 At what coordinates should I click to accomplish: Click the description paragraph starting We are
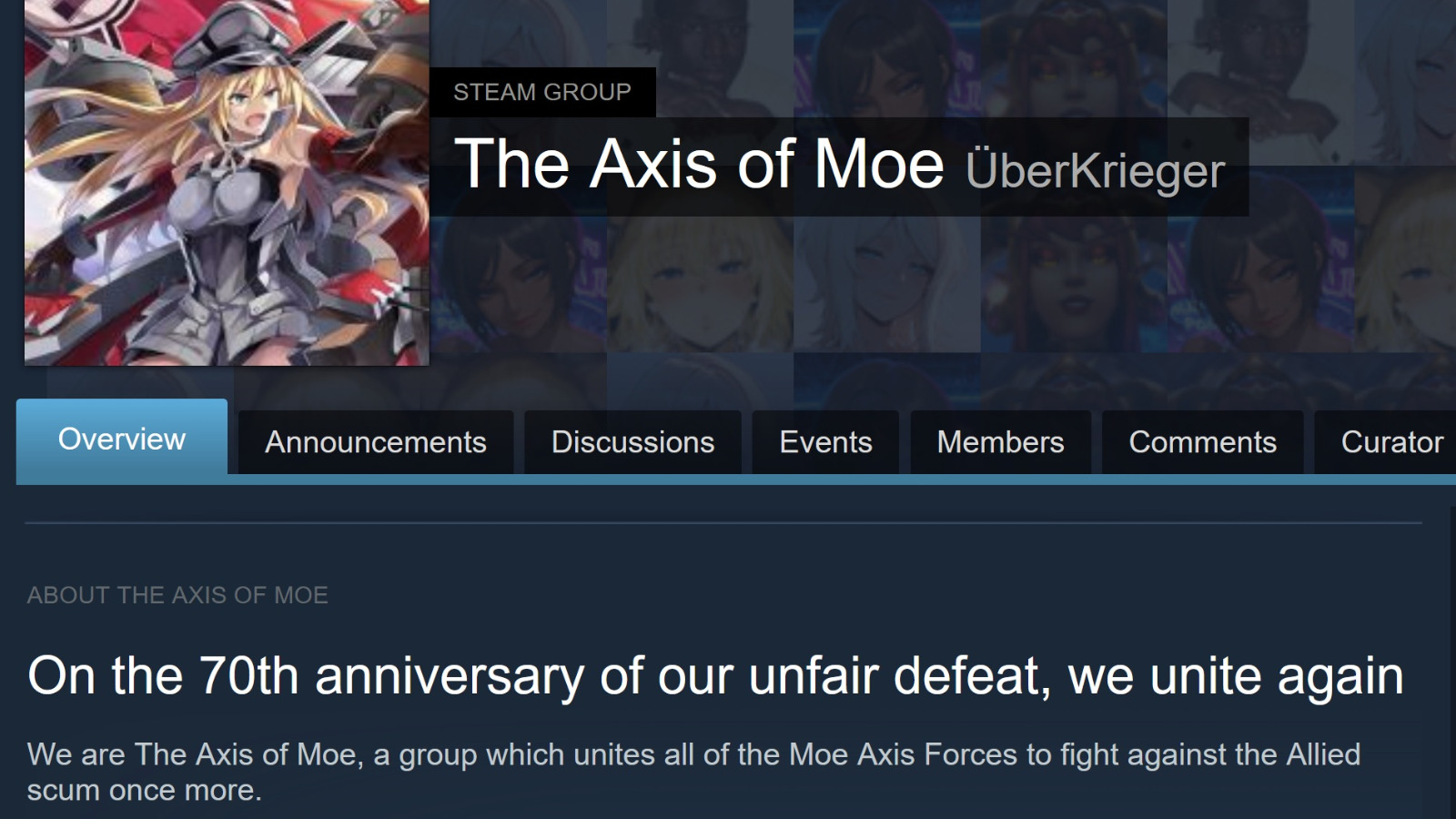(693, 772)
